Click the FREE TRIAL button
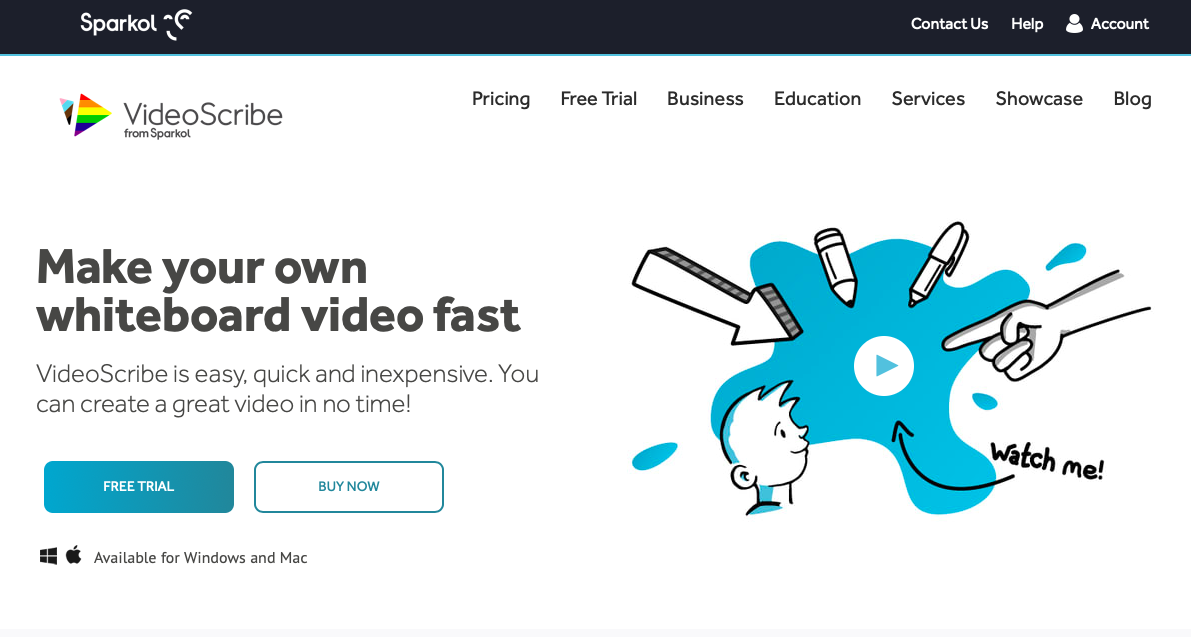 click(138, 487)
